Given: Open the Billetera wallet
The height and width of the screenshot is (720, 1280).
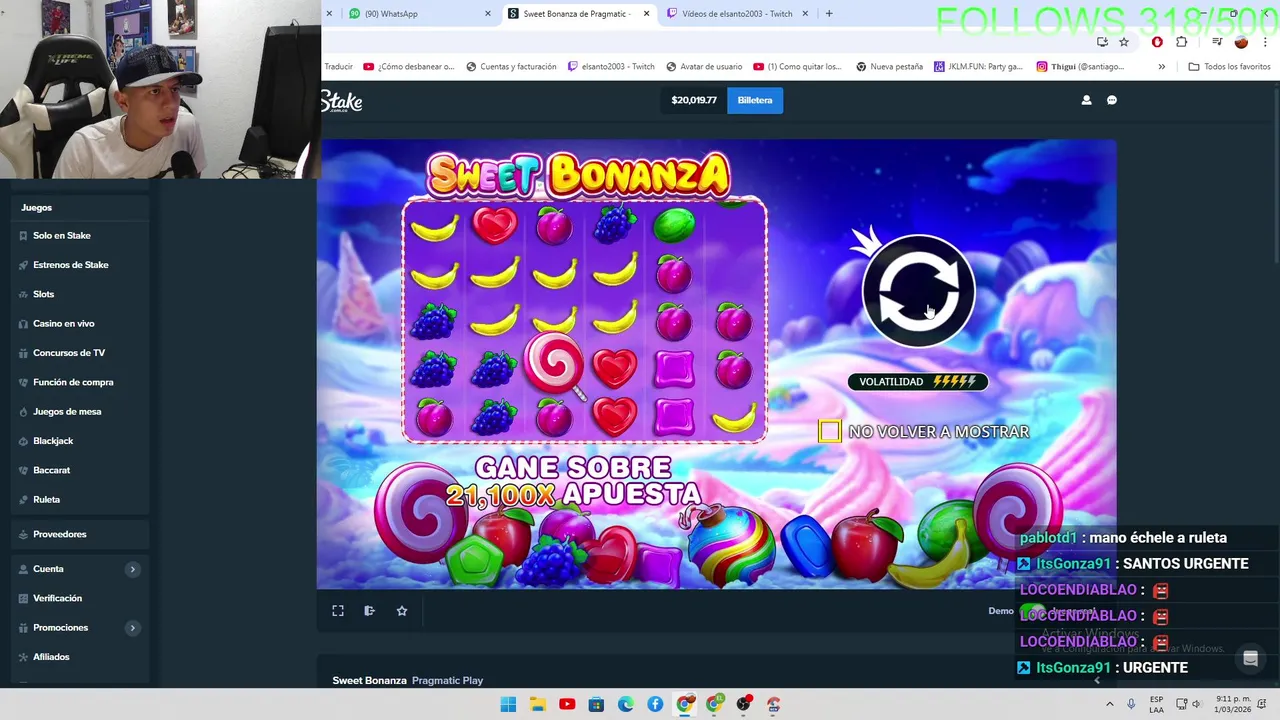Looking at the screenshot, I should pos(755,100).
